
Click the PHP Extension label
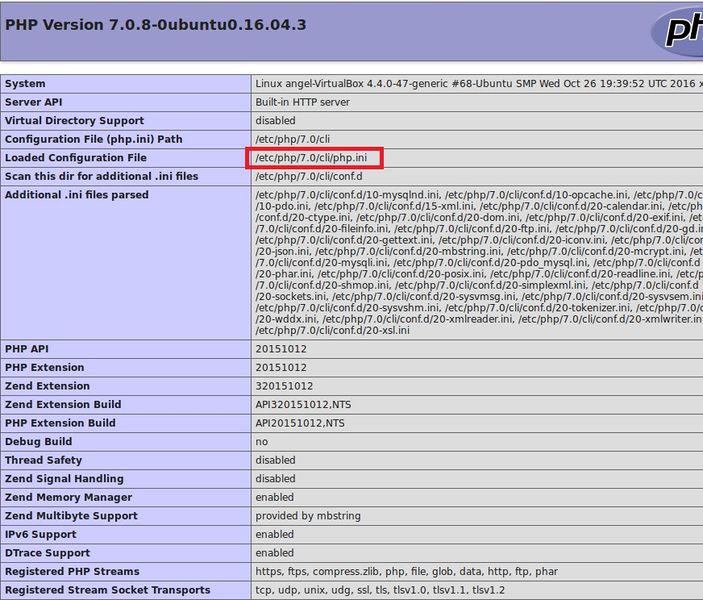[44, 368]
